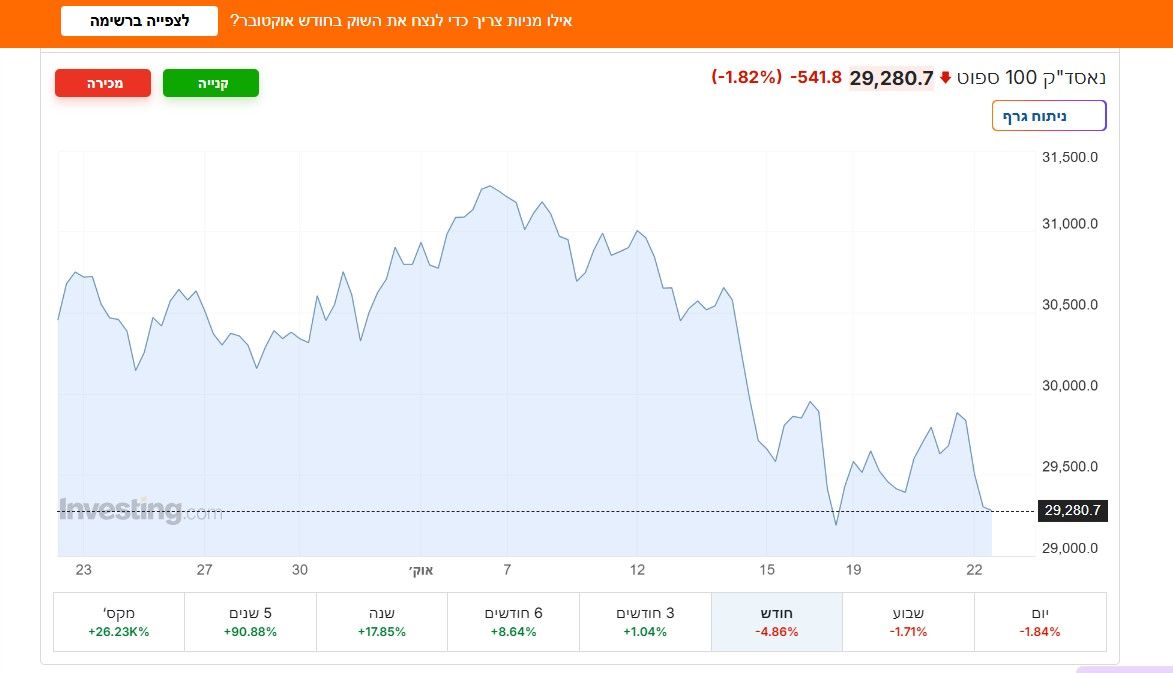The image size is (1173, 673).
Task: Click the red מכירה sell button
Action: point(103,83)
